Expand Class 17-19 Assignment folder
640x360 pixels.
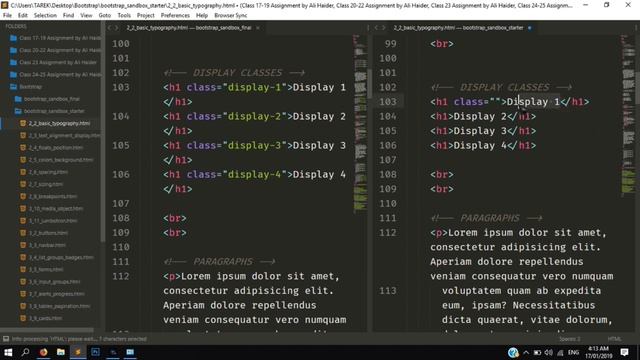tap(55, 38)
